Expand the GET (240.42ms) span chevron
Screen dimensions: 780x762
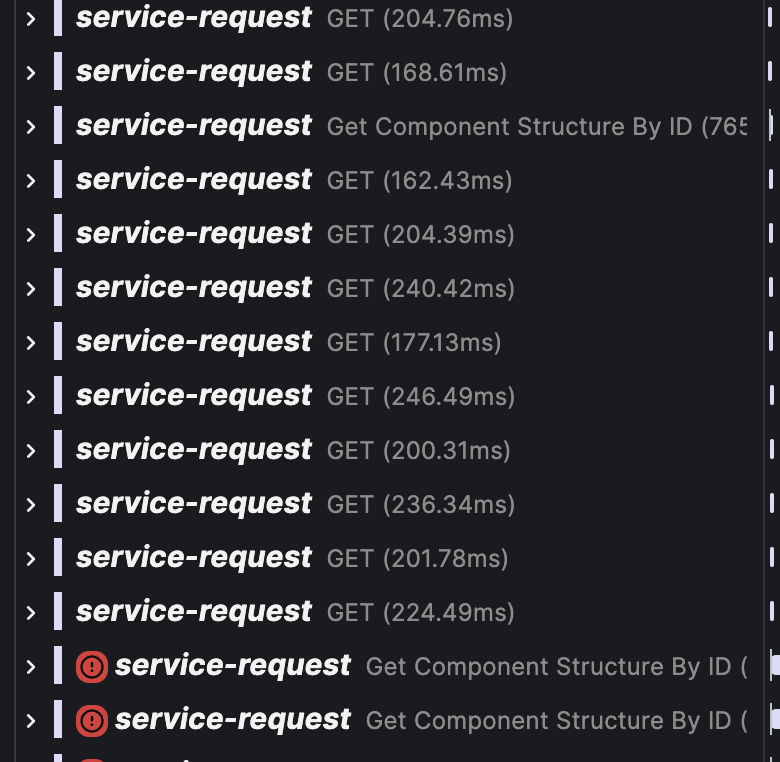click(x=31, y=289)
